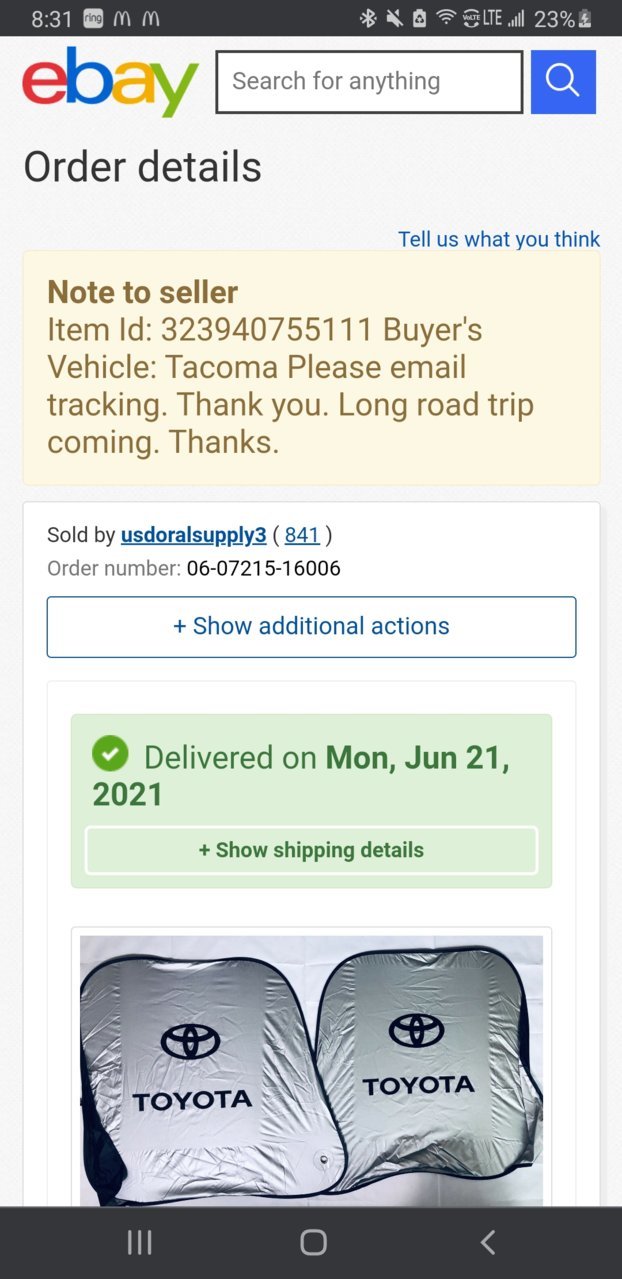Tap the Wi-Fi status bar icon

(x=446, y=18)
